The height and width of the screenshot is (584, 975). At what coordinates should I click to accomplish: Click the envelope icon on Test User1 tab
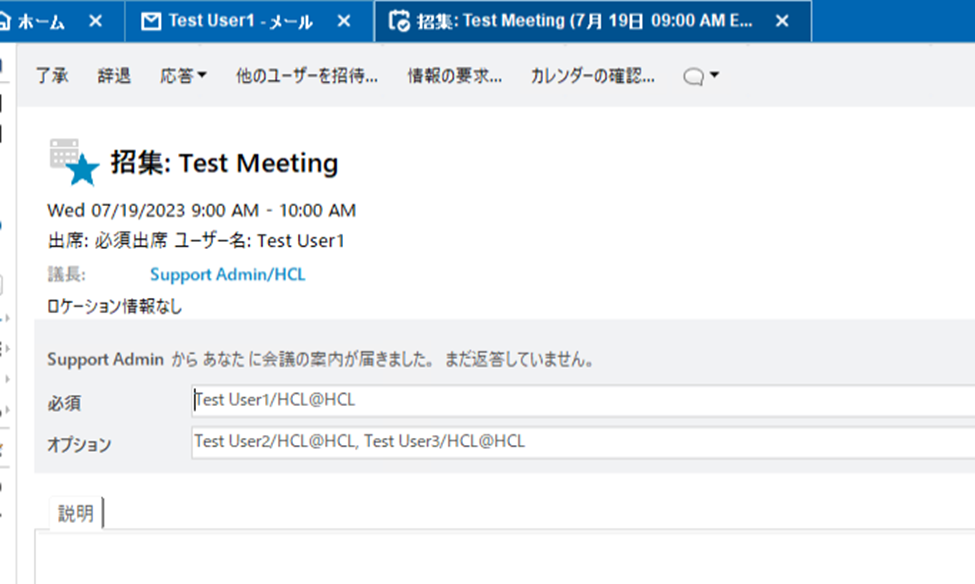click(151, 21)
